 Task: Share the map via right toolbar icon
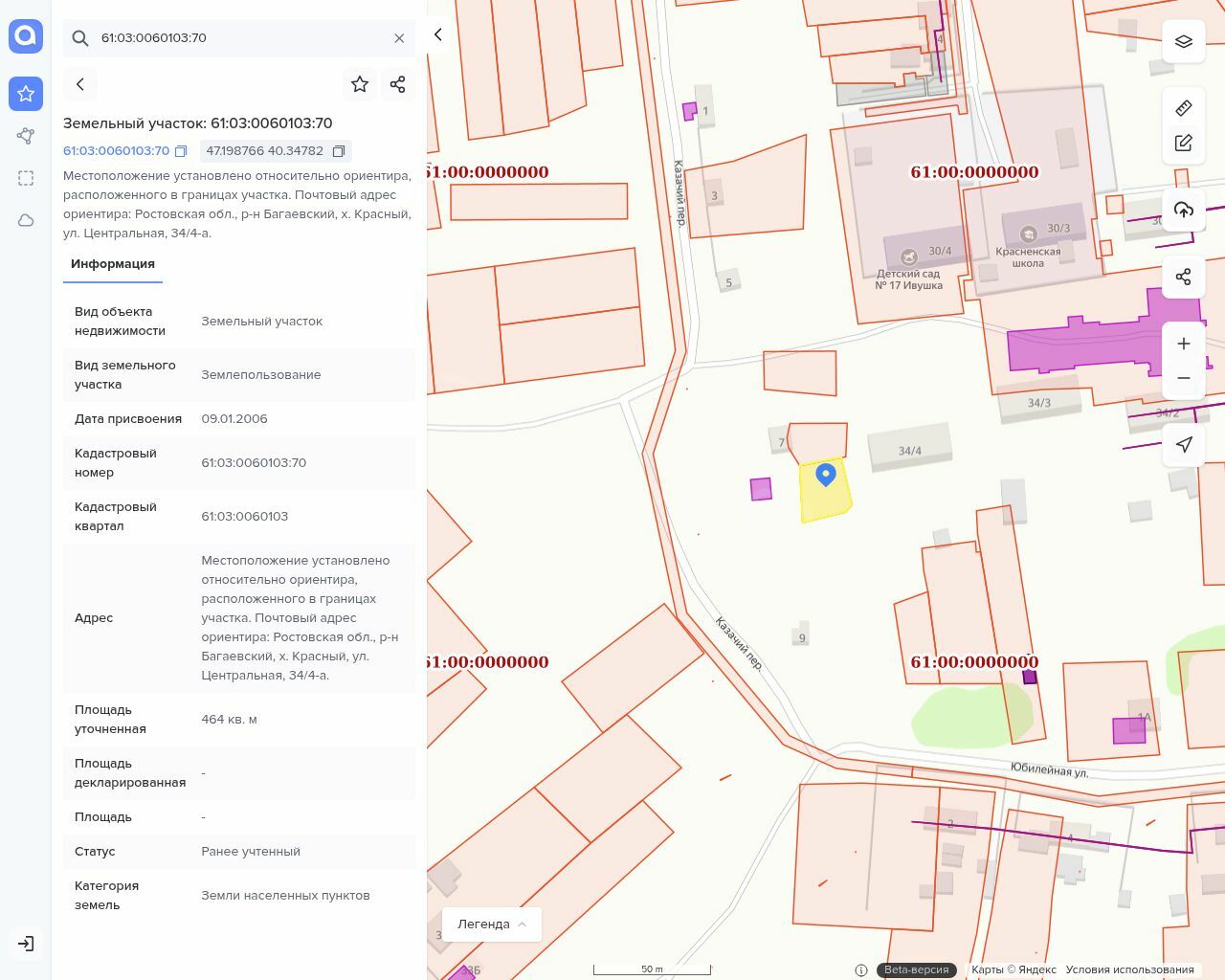point(1184,277)
